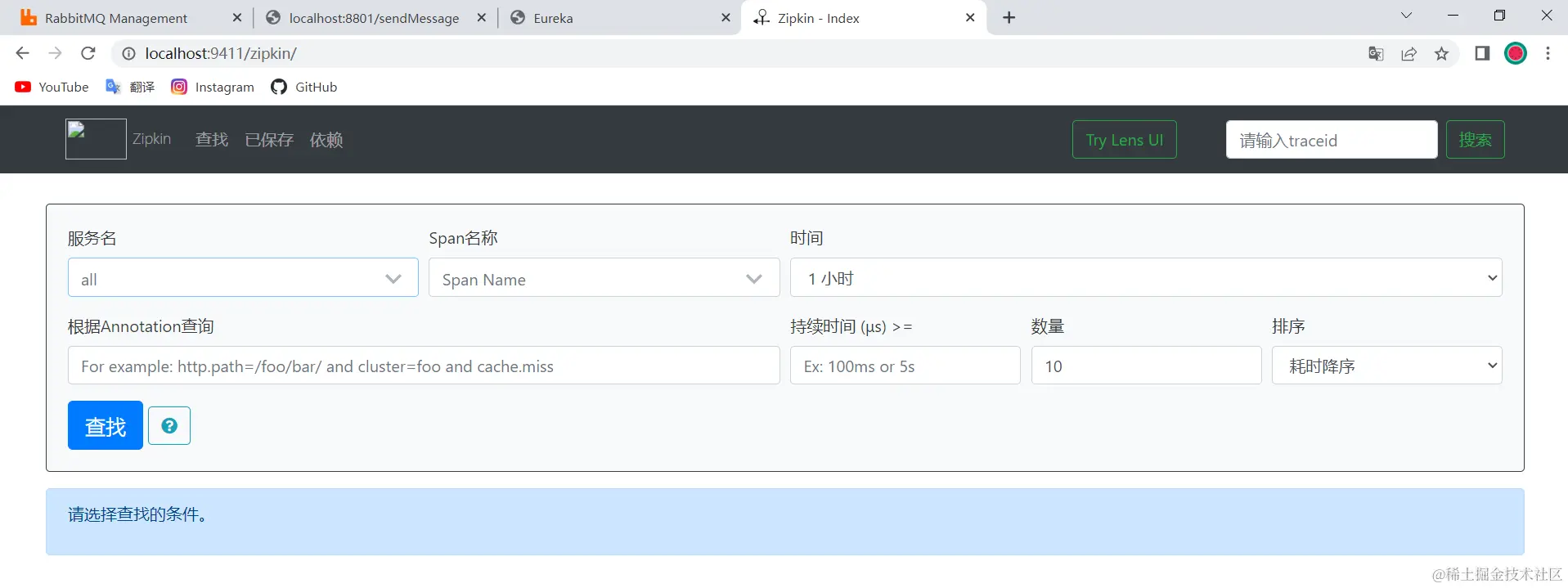The image size is (1568, 588).
Task: Click the Span名称 label
Action: [463, 238]
